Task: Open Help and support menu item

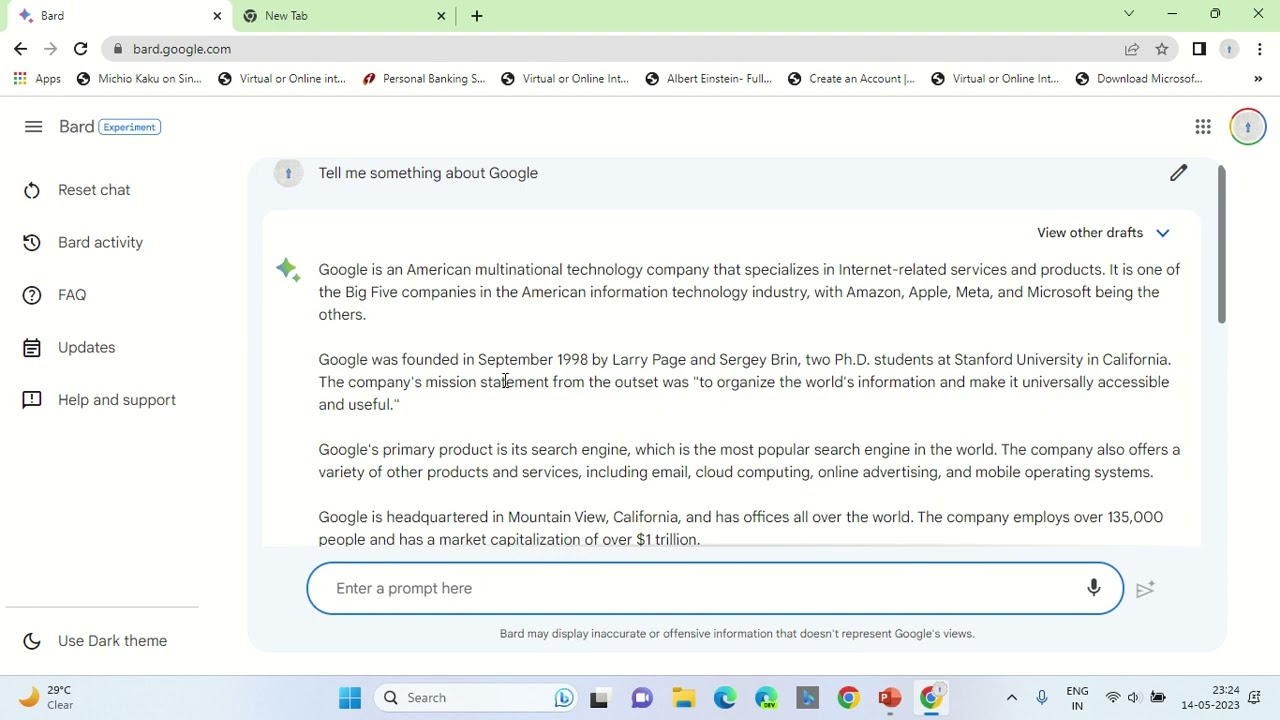Action: (117, 400)
